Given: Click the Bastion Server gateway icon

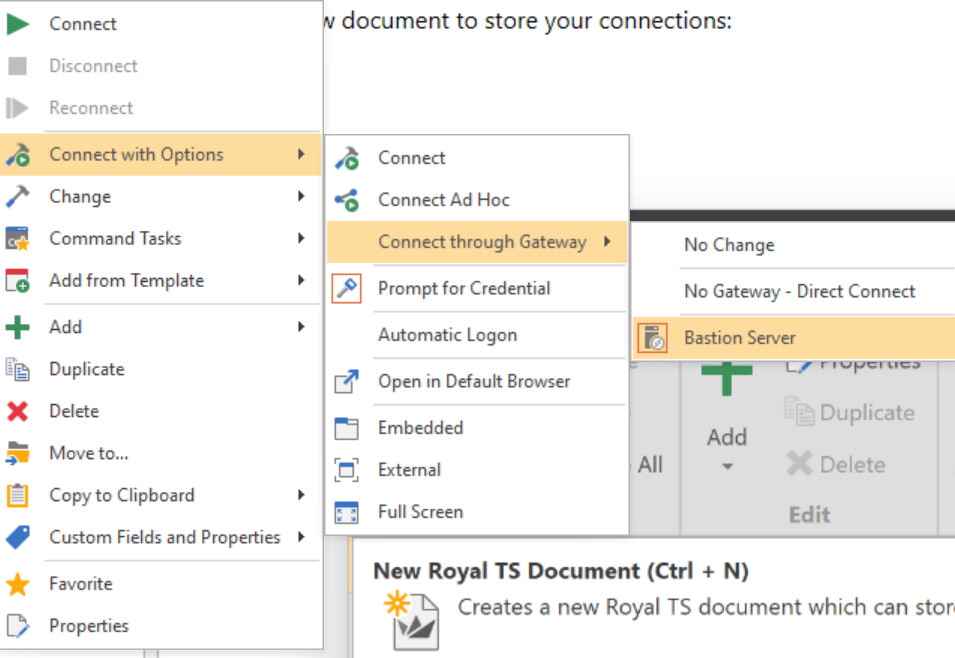Looking at the screenshot, I should click(x=652, y=338).
